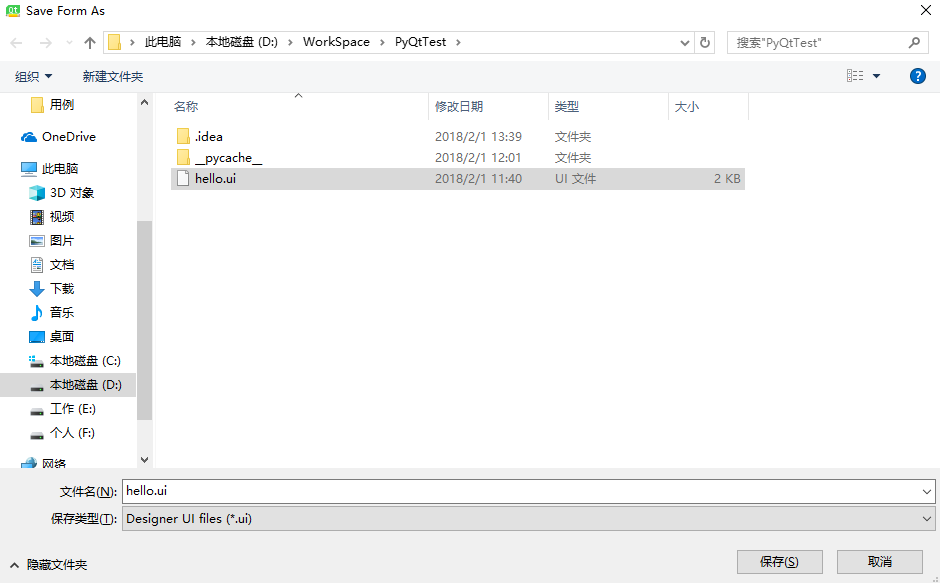The image size is (940, 583).
Task: Open the __pycache__ folder
Action: point(228,158)
